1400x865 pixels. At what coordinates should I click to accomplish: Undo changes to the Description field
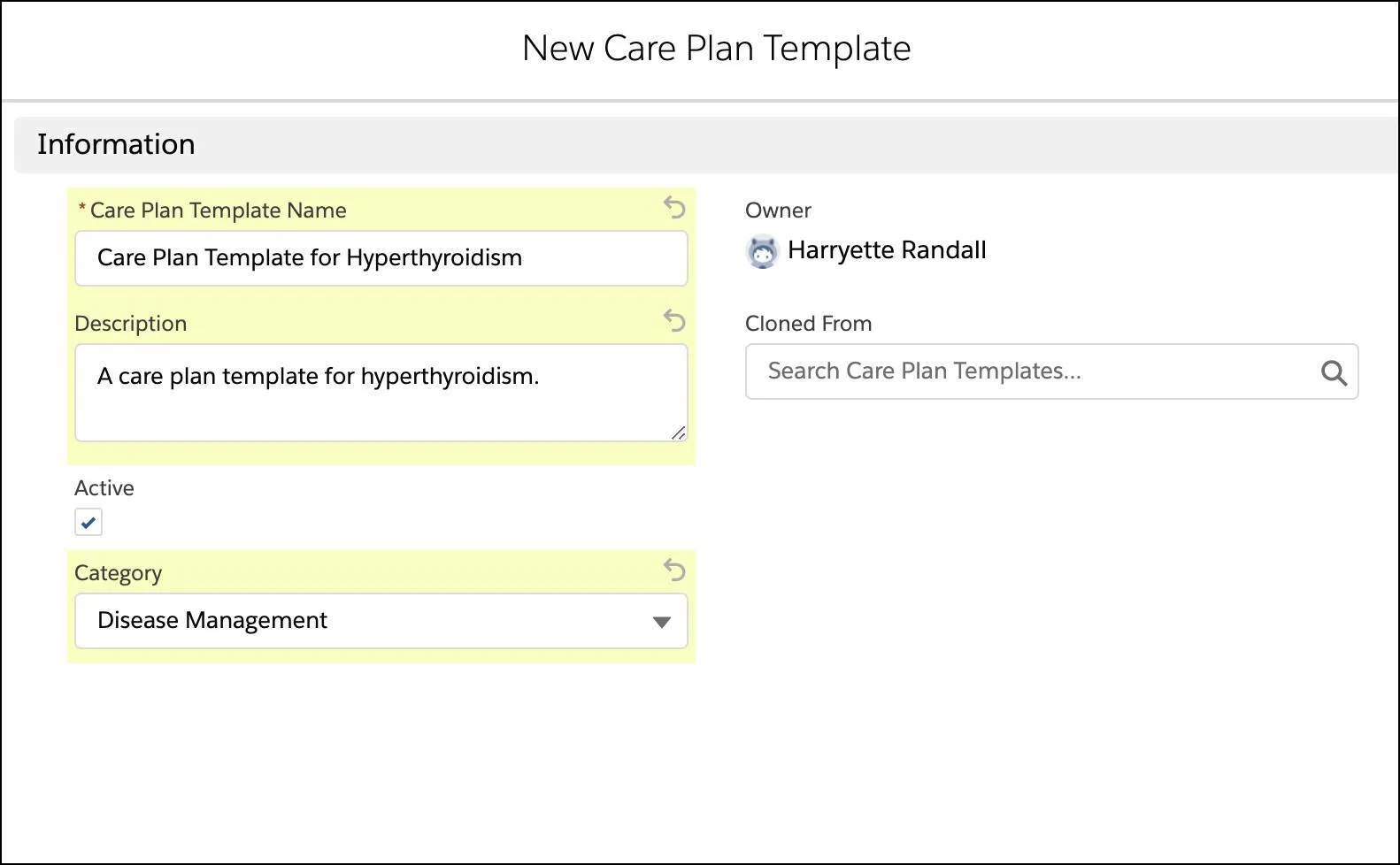[x=674, y=320]
